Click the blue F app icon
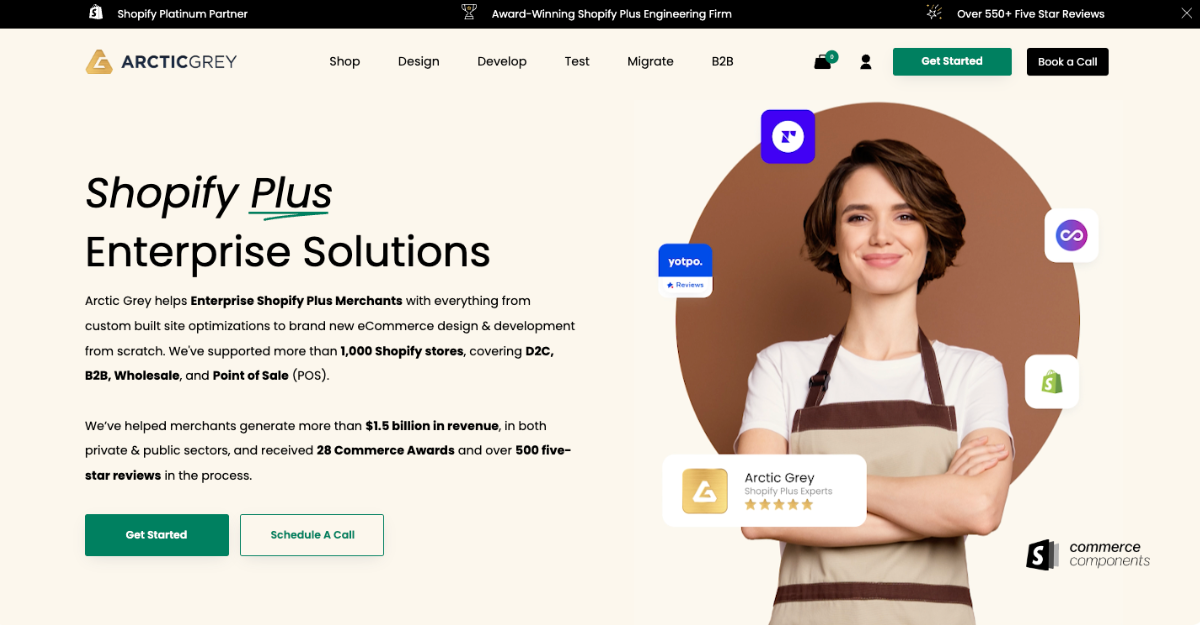Image resolution: width=1200 pixels, height=628 pixels. pos(788,137)
